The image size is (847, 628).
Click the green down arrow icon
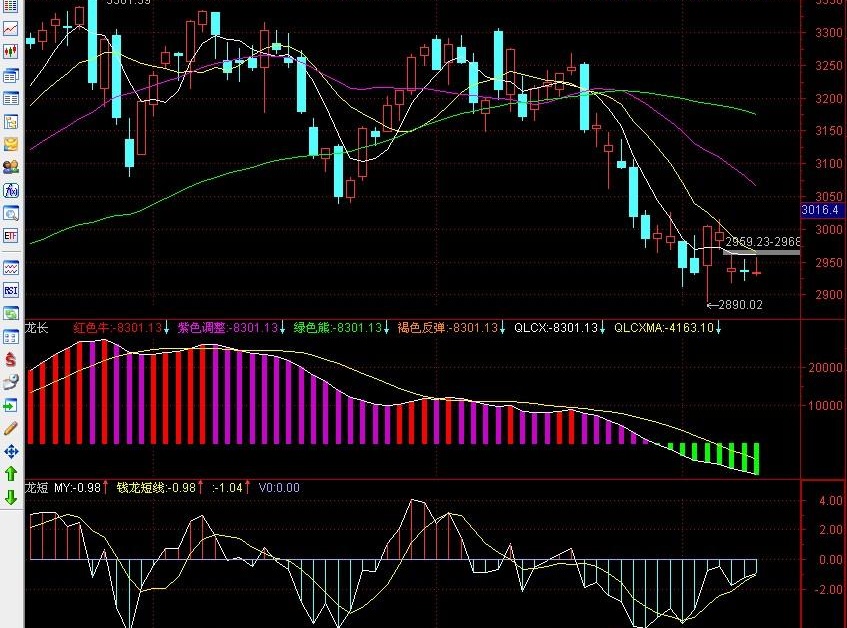pyautogui.click(x=11, y=497)
